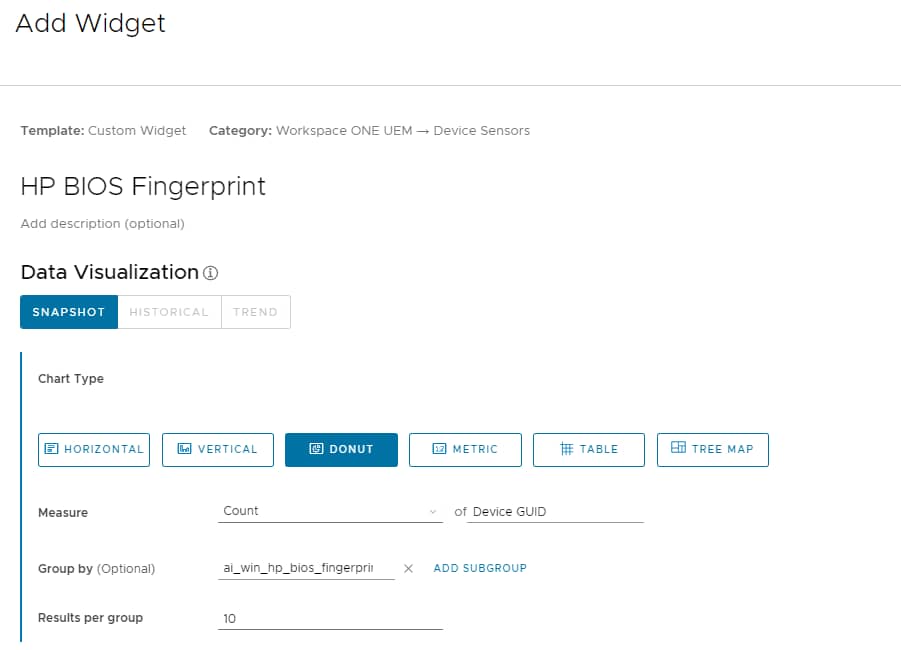
Task: Edit the HP BIOS Fingerprint title
Action: click(143, 186)
